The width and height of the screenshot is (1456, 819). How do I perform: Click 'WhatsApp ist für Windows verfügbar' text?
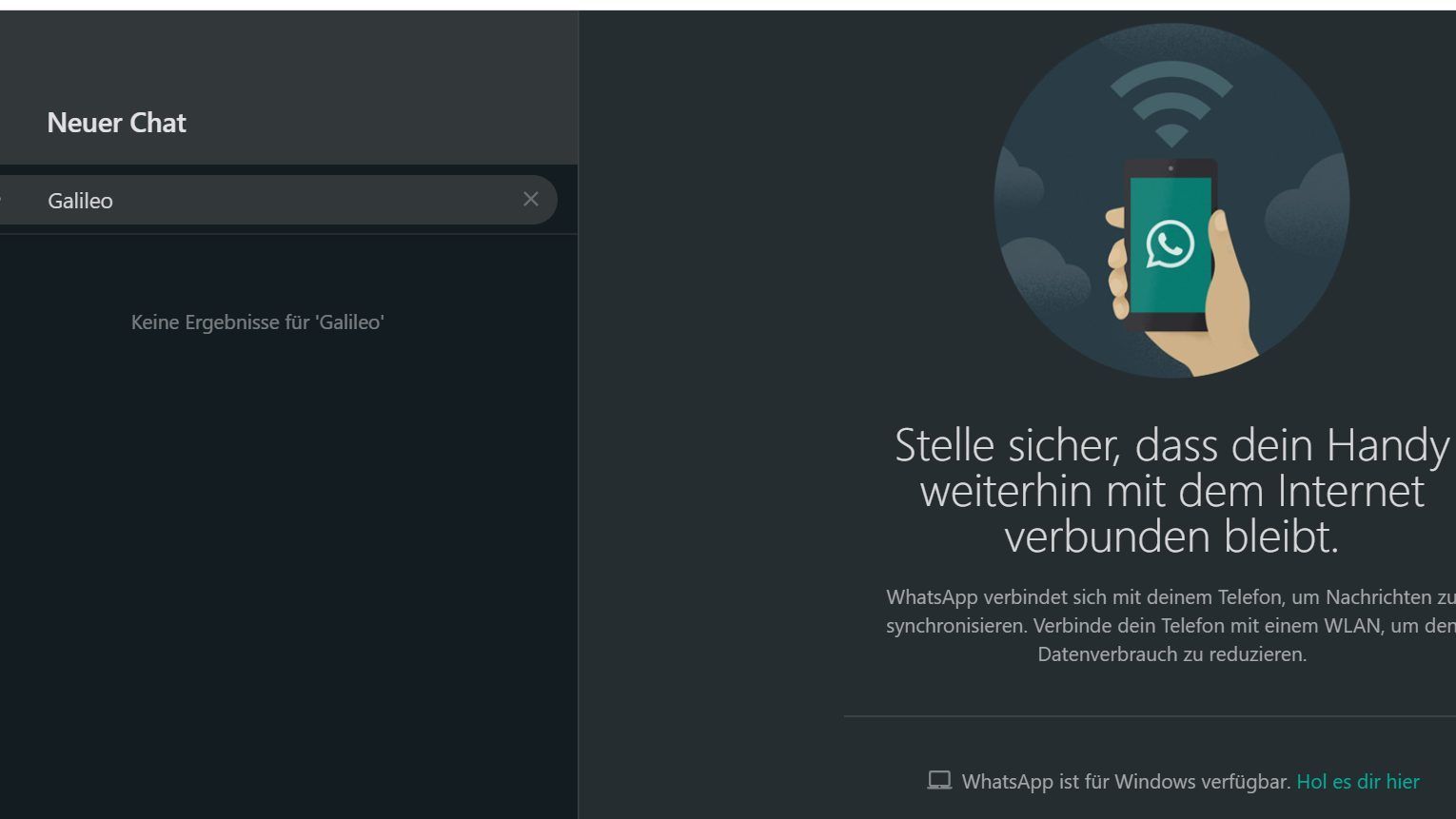tap(1127, 782)
